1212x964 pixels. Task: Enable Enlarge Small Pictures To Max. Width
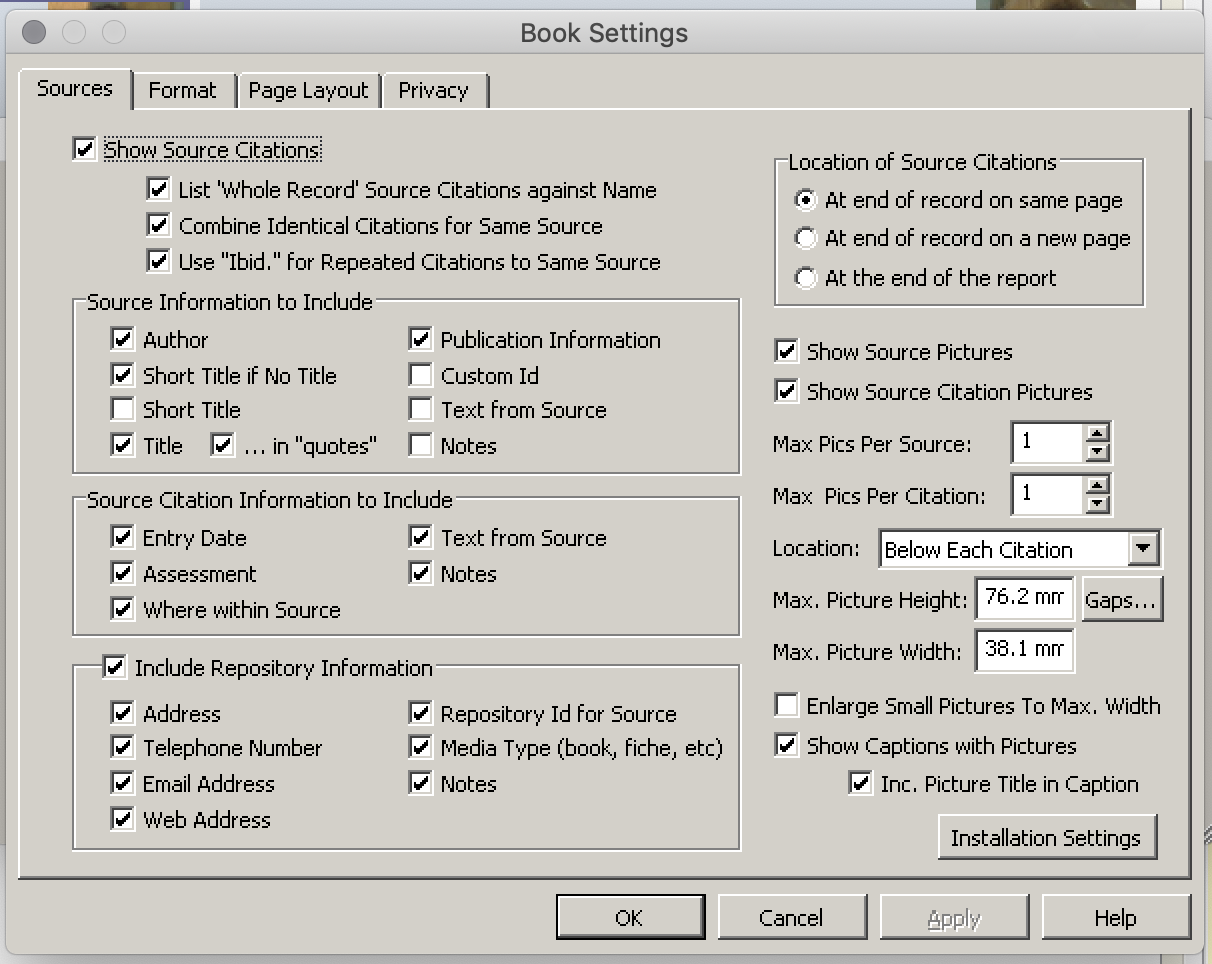[786, 705]
